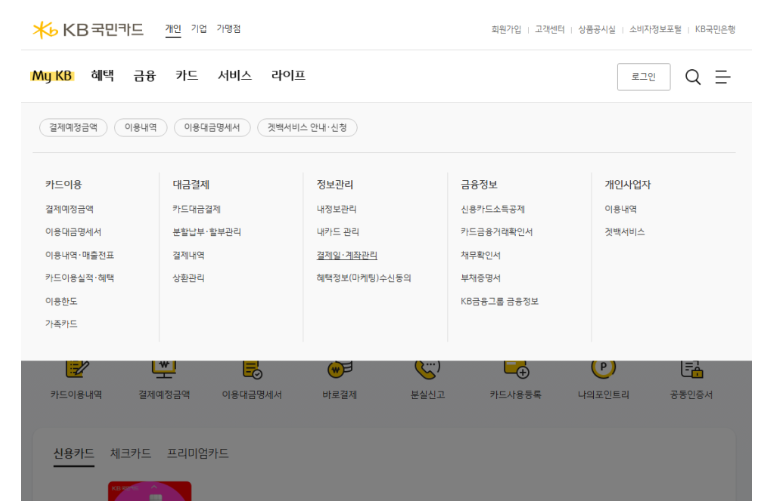Open the search magnifier icon
Image resolution: width=775 pixels, height=502 pixels.
pos(692,77)
